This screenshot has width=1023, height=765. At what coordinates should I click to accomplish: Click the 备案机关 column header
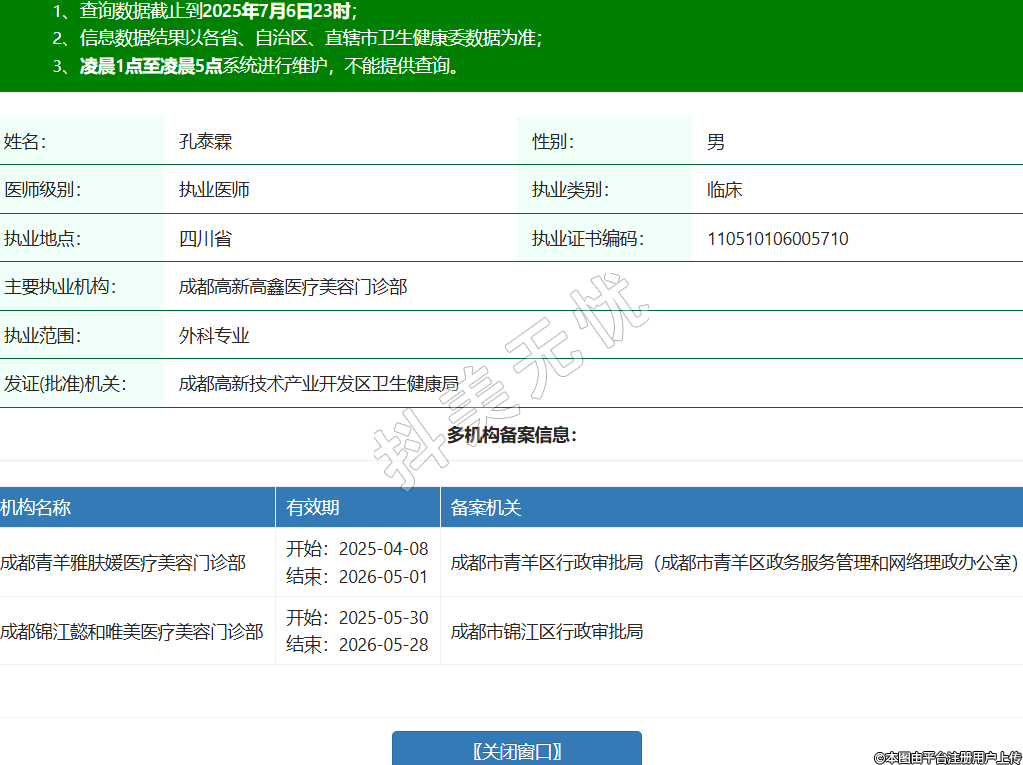click(486, 507)
